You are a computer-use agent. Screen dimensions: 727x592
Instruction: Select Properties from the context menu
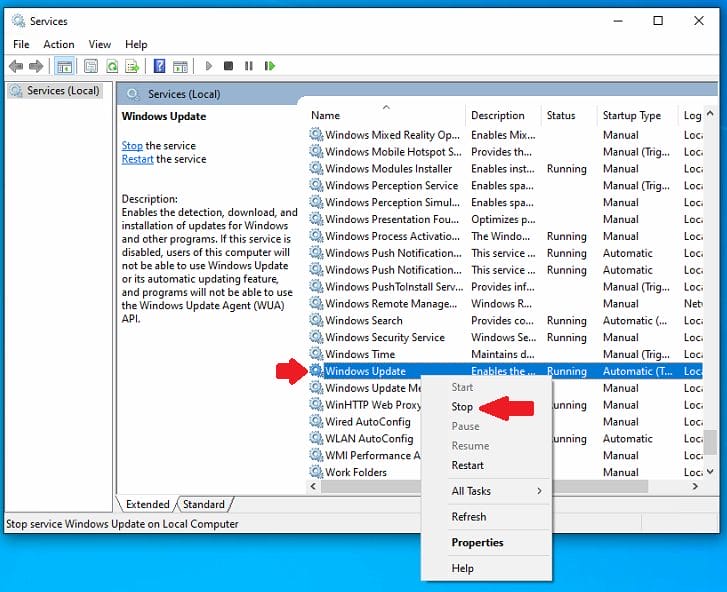click(x=477, y=542)
